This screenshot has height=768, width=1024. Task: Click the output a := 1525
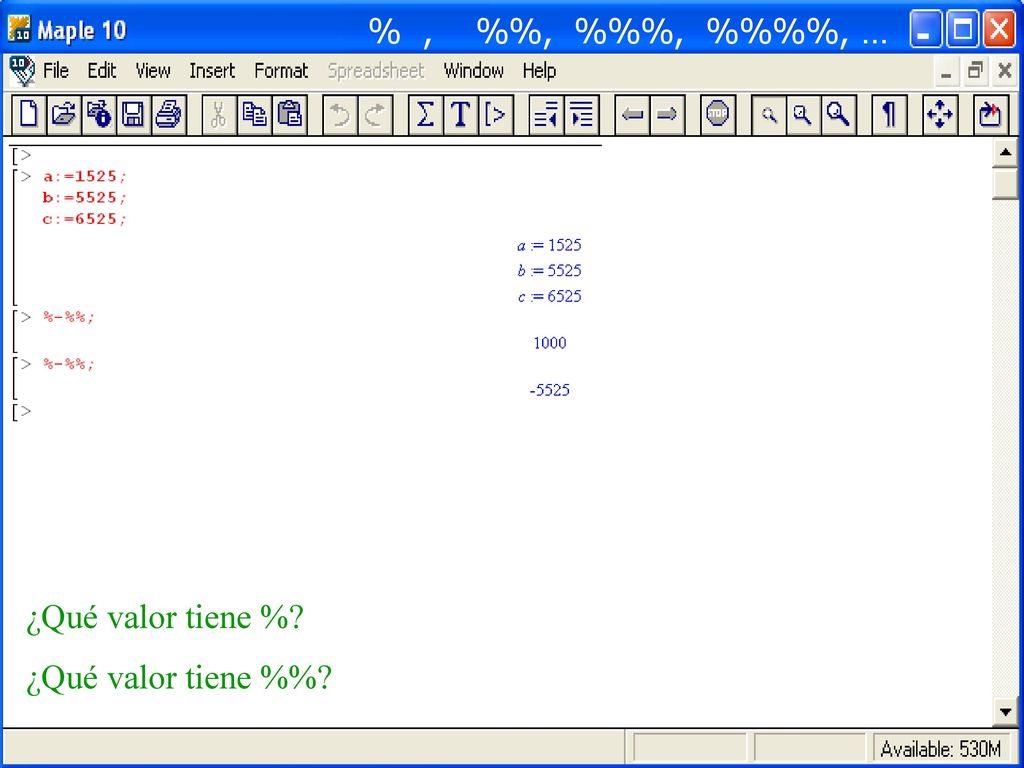[549, 246]
